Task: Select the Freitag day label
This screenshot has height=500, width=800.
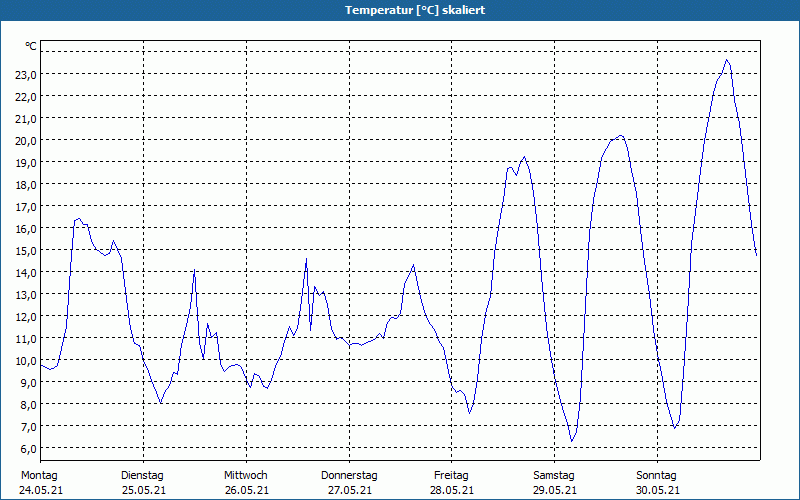Action: click(452, 475)
